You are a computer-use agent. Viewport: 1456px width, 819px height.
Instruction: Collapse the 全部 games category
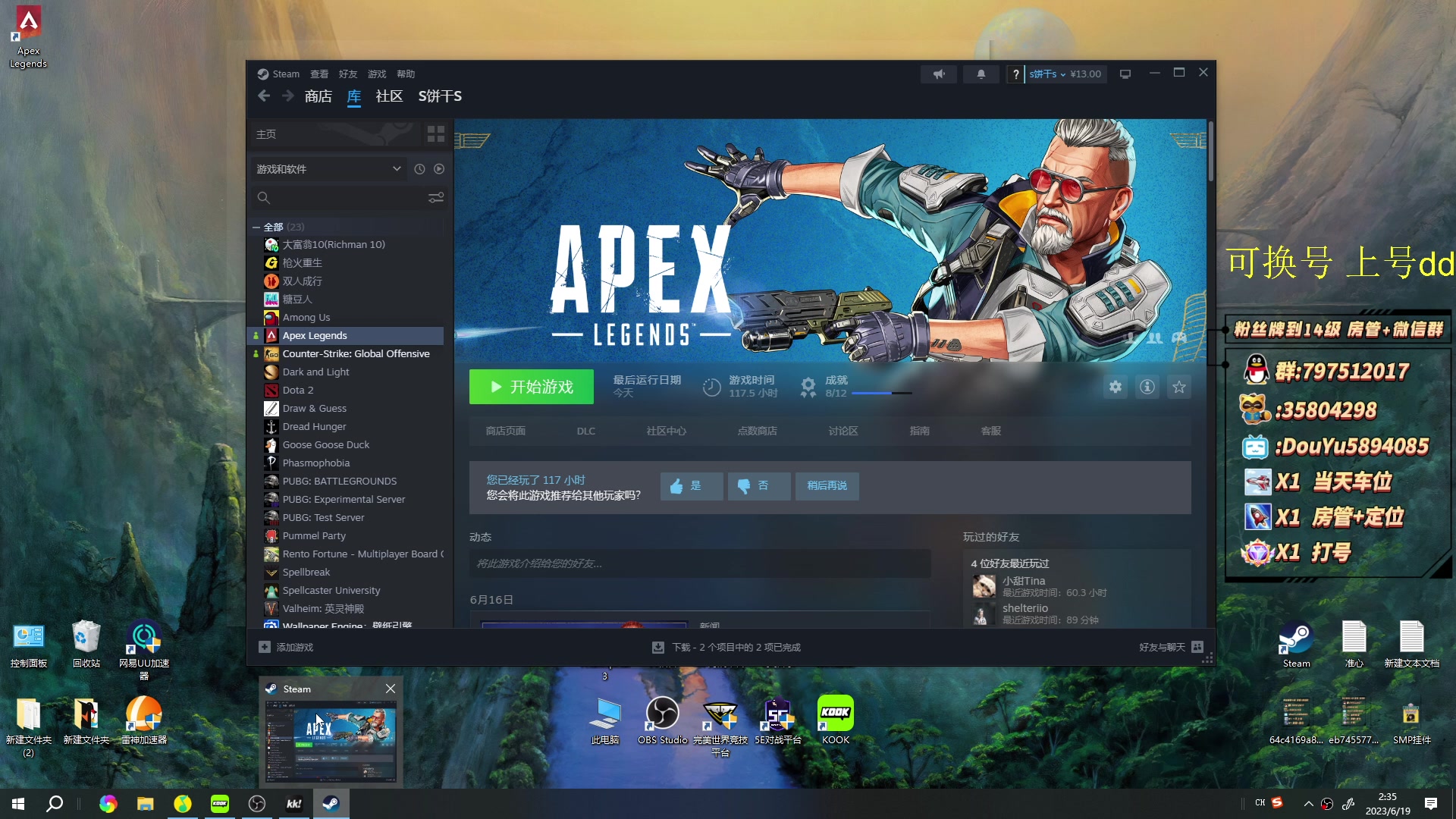[256, 227]
